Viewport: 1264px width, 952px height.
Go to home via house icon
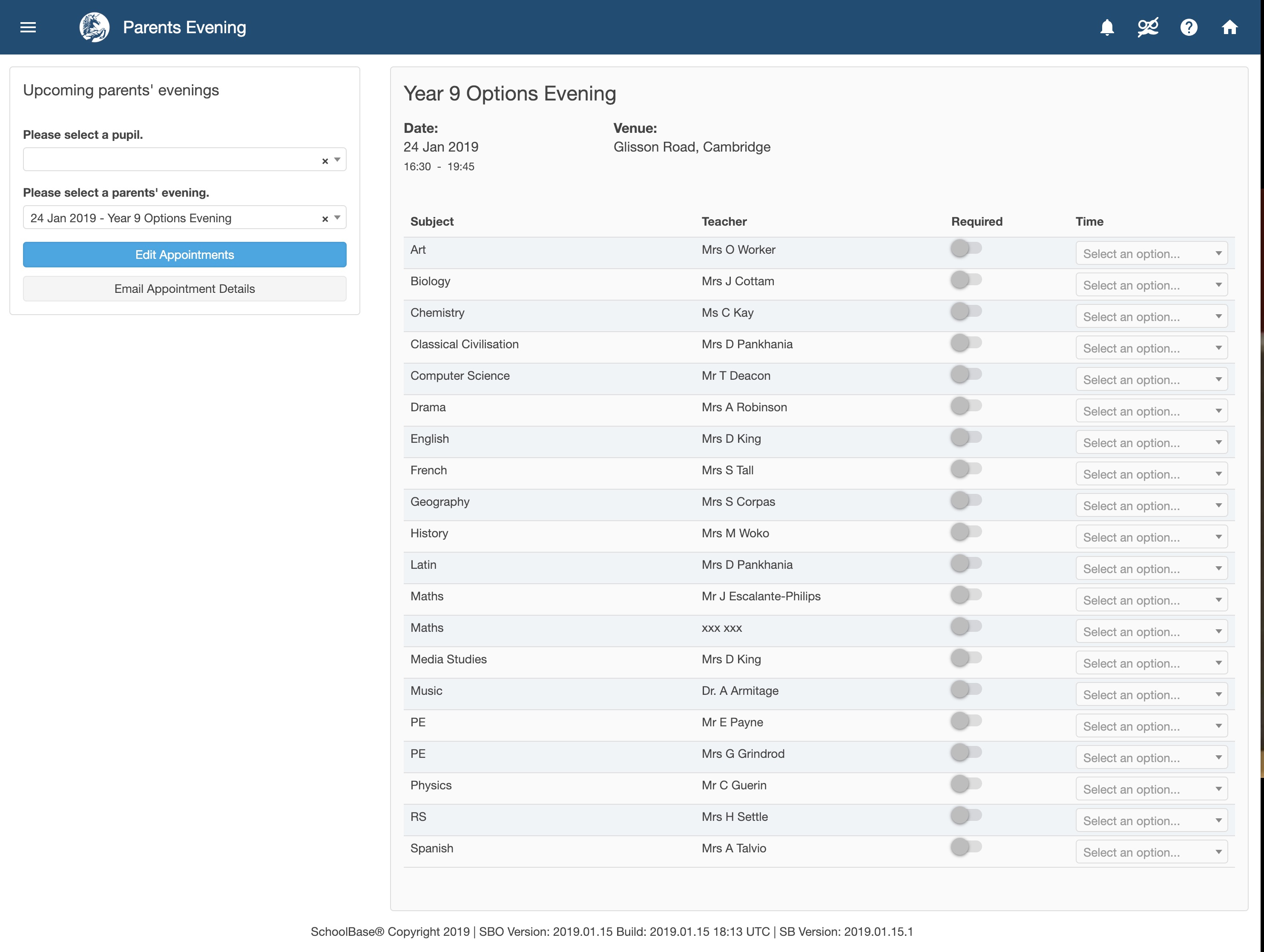click(1229, 27)
